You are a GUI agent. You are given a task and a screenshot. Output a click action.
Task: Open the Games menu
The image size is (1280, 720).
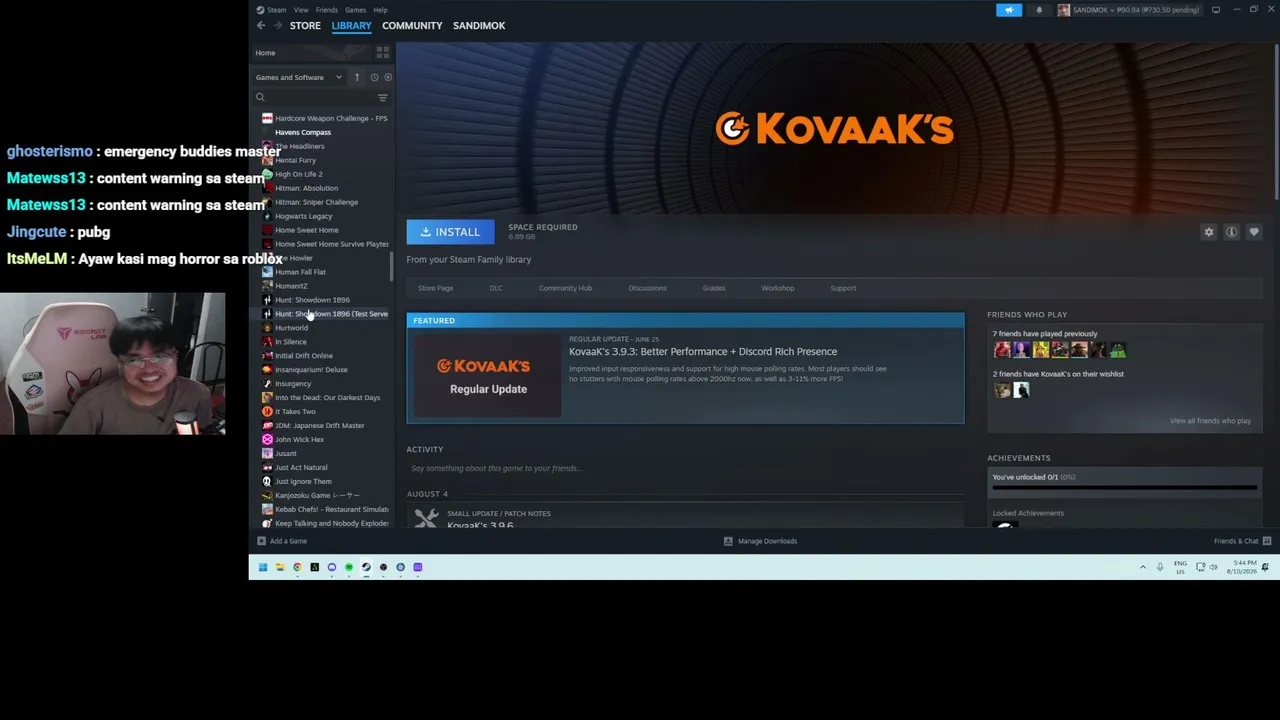355,10
